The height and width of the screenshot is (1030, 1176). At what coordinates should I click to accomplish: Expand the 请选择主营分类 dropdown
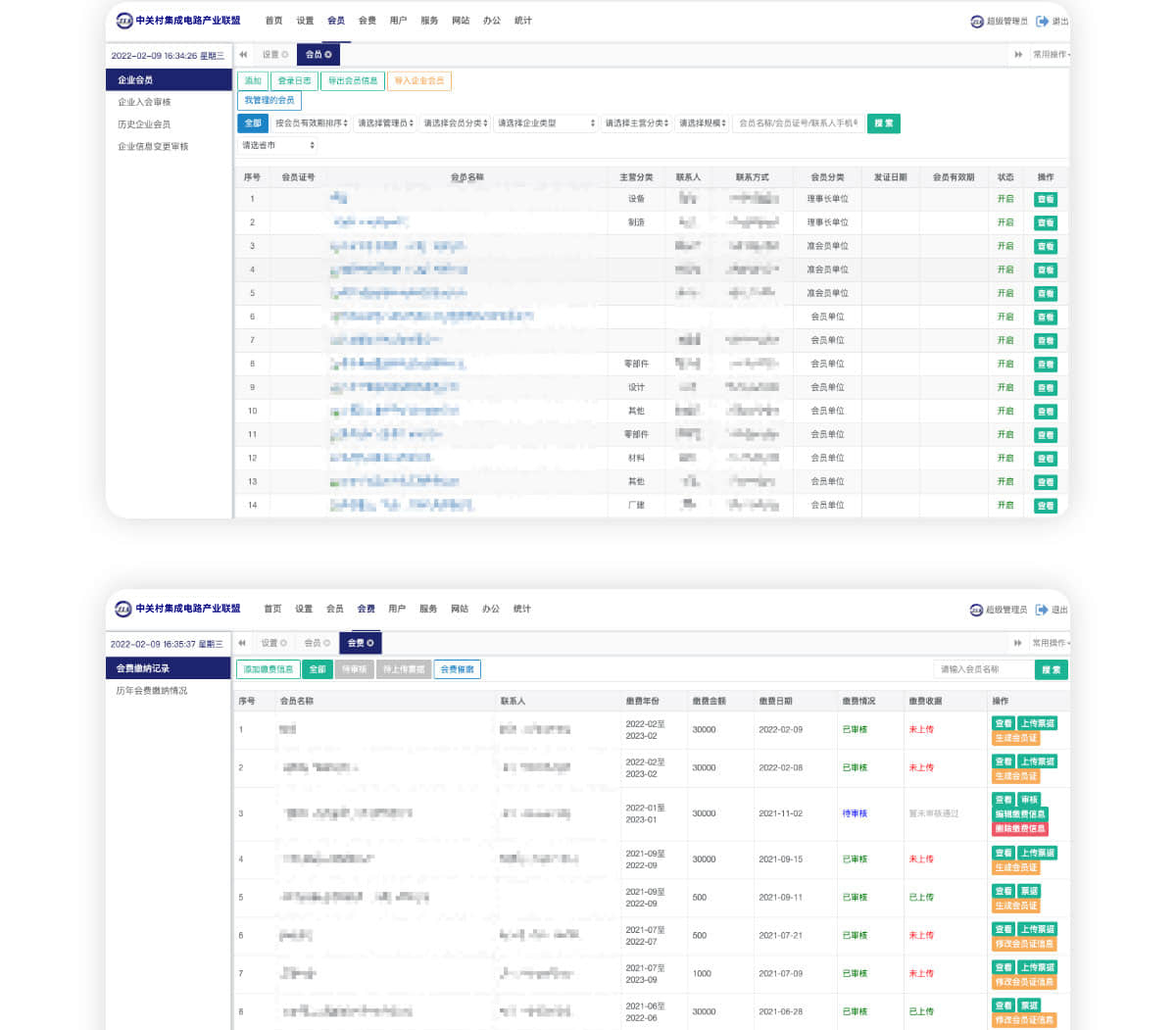636,123
